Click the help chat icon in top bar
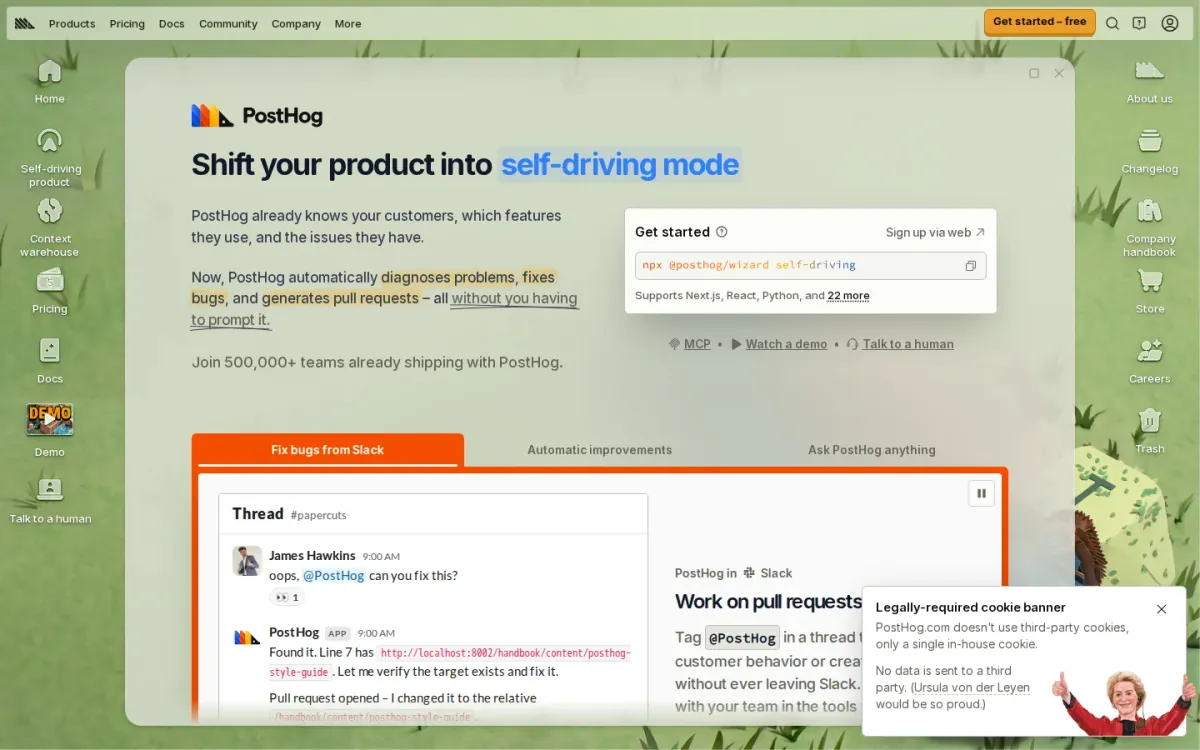Screen dimensions: 1200x750 (1139, 23)
